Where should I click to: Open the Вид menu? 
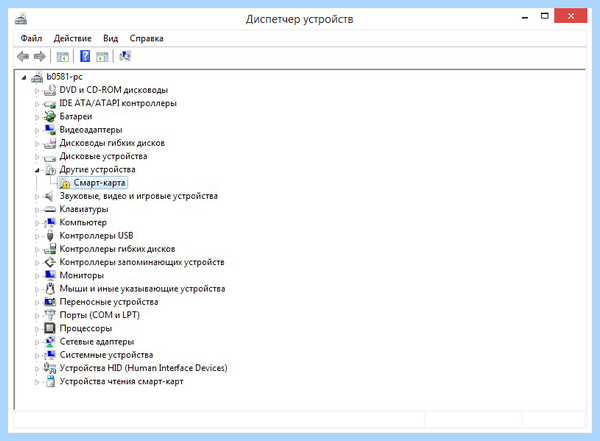click(x=110, y=38)
